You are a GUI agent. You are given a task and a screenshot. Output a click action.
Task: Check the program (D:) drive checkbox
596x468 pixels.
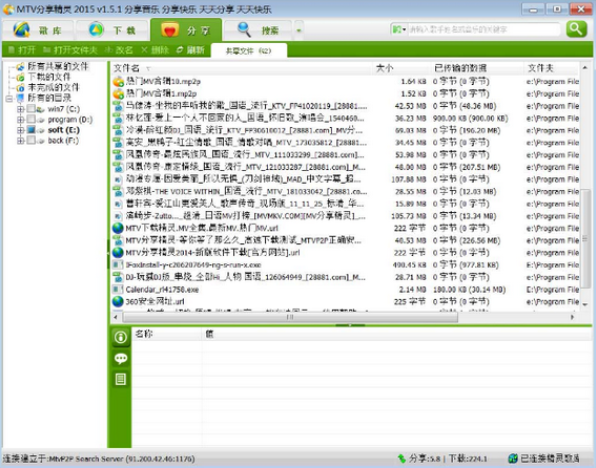(x=31, y=120)
